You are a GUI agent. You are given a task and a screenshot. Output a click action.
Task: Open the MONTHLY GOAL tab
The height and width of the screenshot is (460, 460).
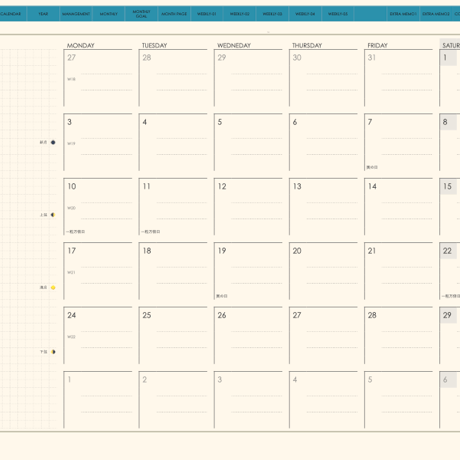(x=141, y=14)
